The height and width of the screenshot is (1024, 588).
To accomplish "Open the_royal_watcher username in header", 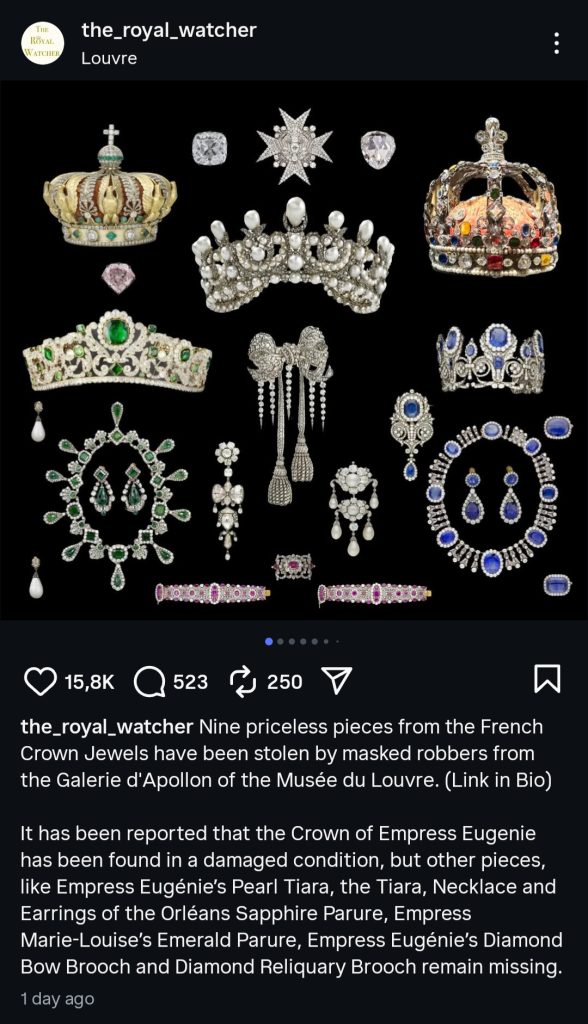I will pyautogui.click(x=169, y=30).
